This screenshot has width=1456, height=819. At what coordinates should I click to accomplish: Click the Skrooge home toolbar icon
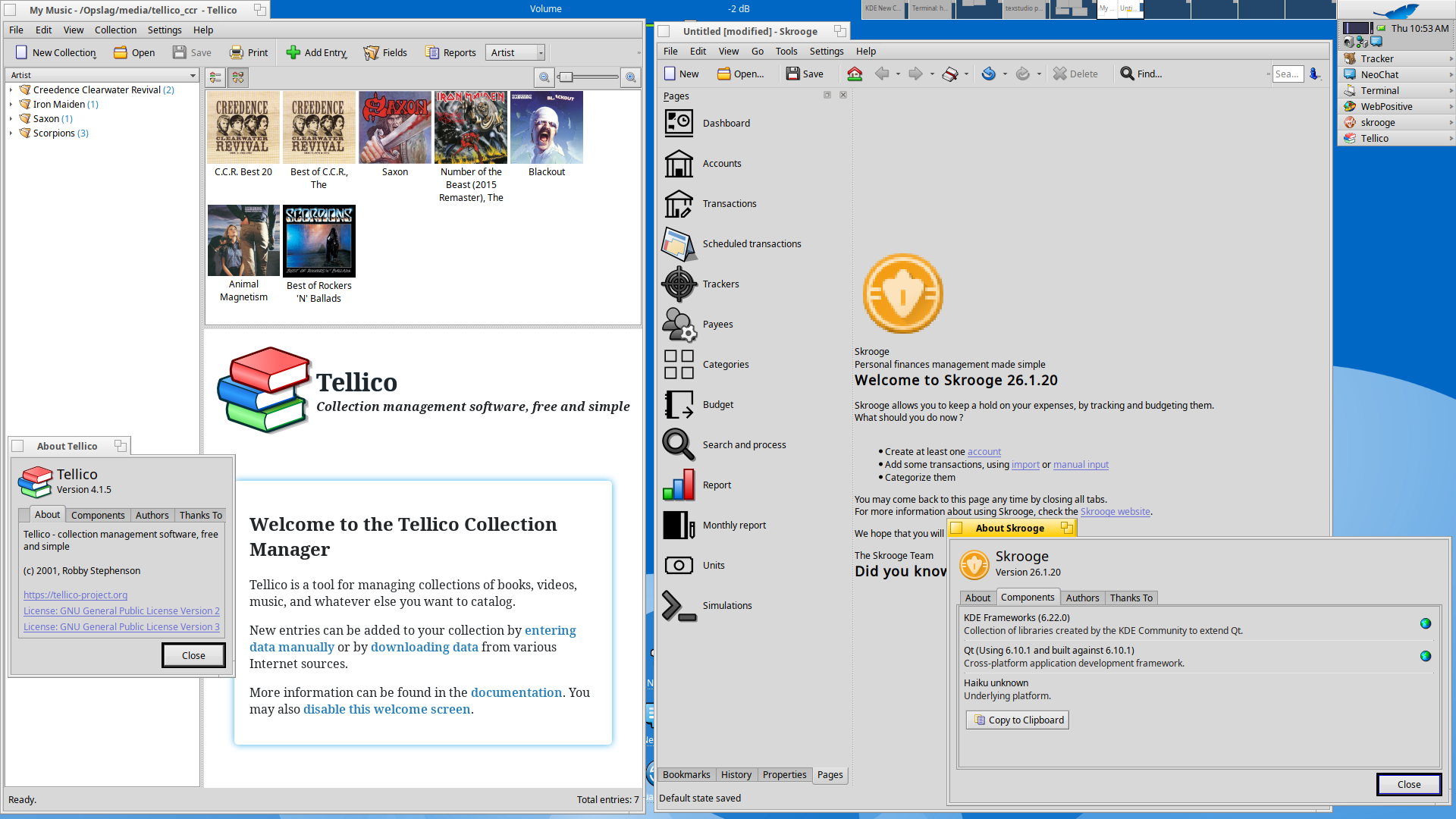[855, 74]
